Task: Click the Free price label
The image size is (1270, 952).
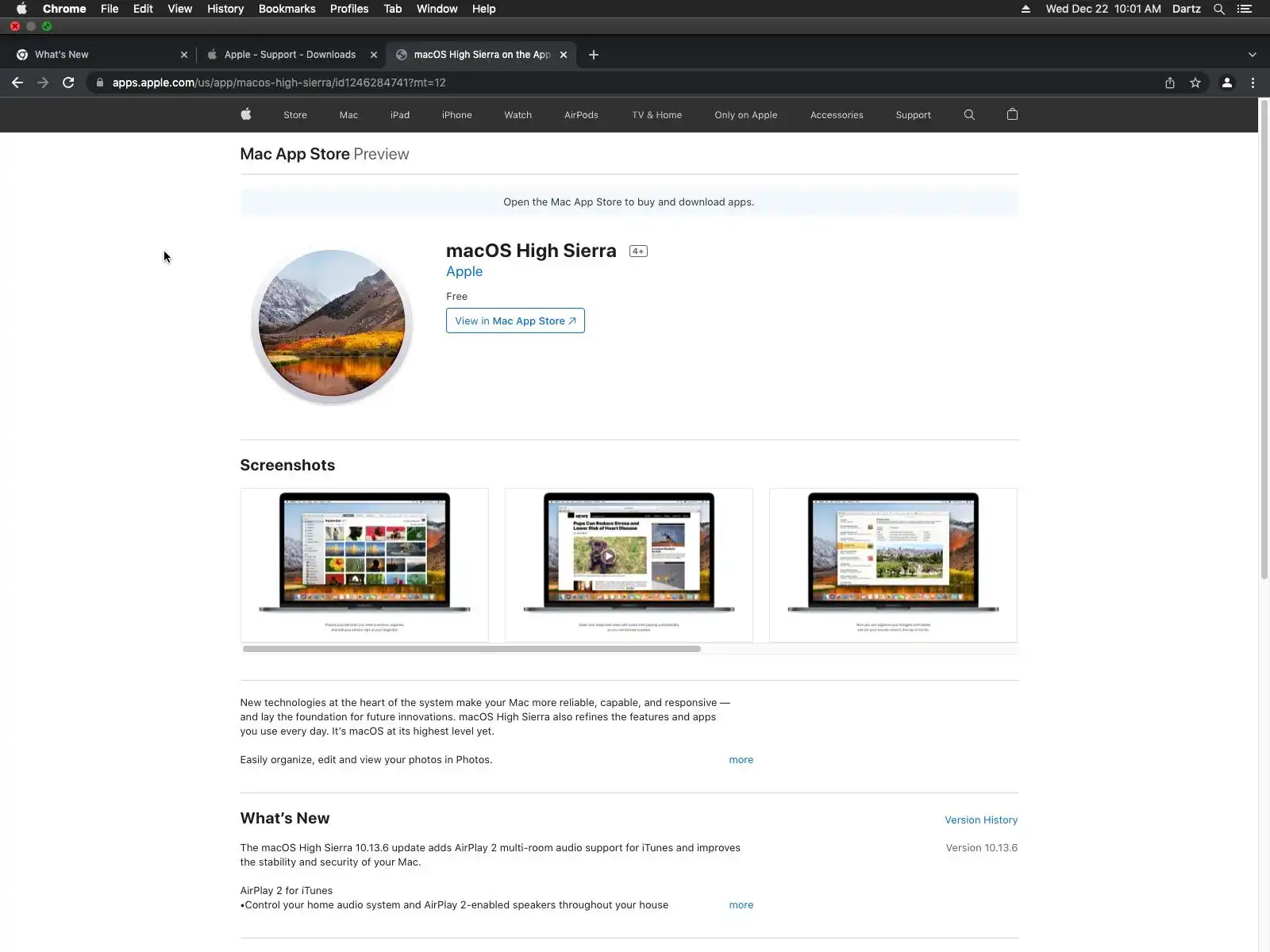Action: pyautogui.click(x=456, y=297)
